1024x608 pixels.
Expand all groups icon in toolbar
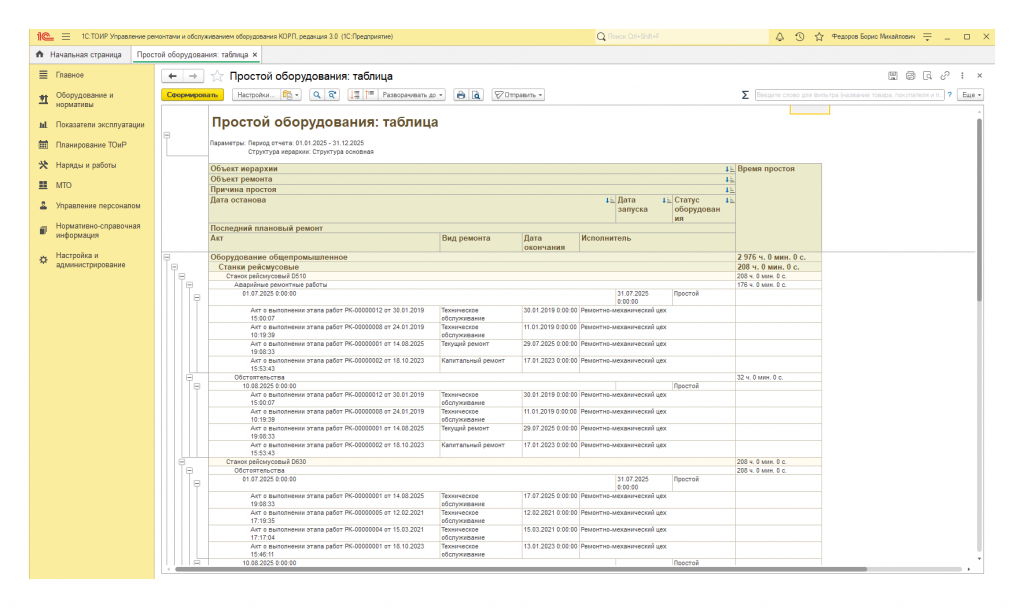(x=370, y=95)
